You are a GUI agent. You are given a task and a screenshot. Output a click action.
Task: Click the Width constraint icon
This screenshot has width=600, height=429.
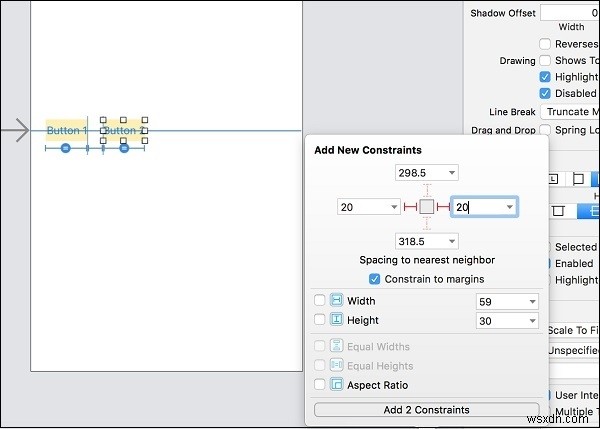[336, 301]
